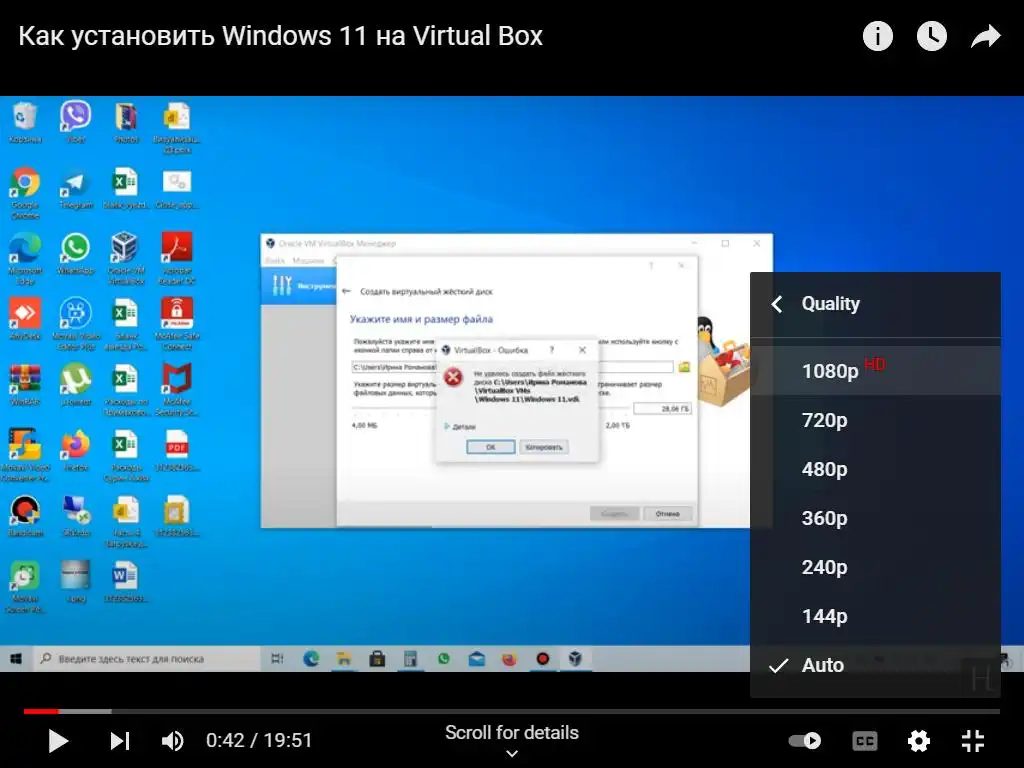The width and height of the screenshot is (1024, 768).
Task: Open Microsoft Store from the taskbar
Action: point(377,659)
